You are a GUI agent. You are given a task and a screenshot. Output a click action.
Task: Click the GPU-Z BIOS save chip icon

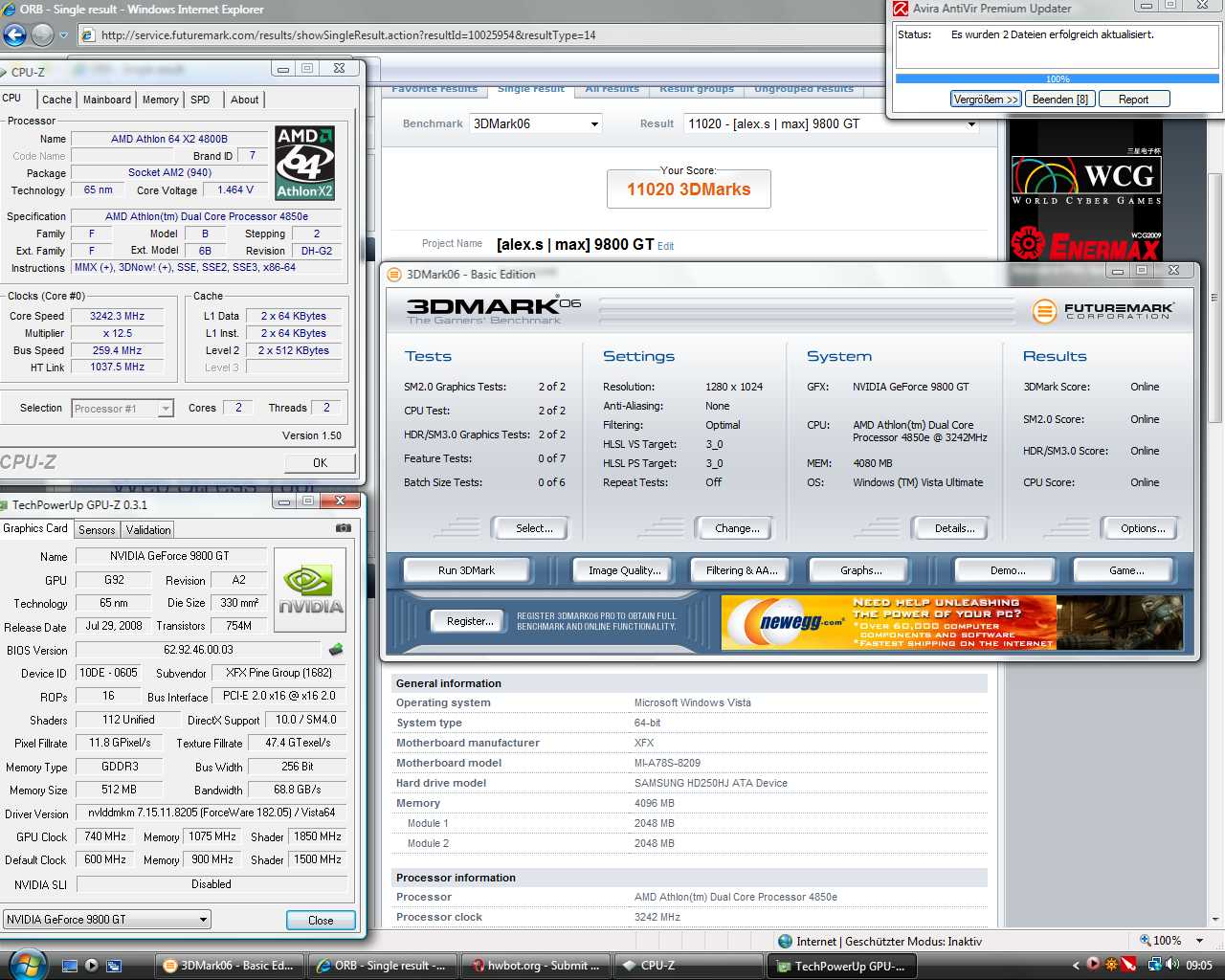click(335, 650)
